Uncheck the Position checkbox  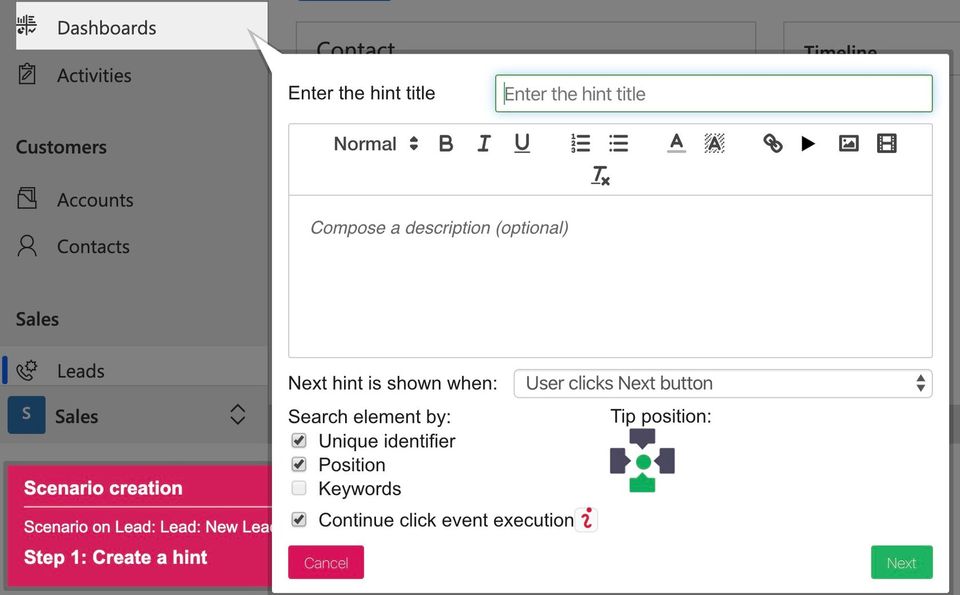pos(299,465)
